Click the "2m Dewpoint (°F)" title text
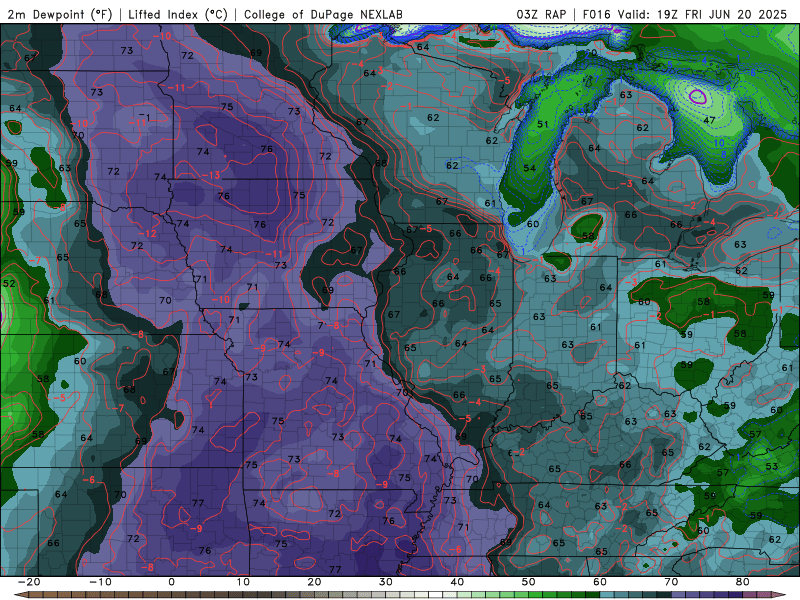The height and width of the screenshot is (600, 800). (x=60, y=14)
